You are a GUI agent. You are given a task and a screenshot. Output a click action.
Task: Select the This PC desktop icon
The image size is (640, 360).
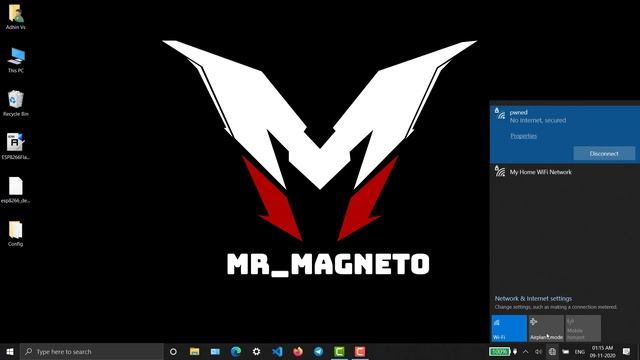pyautogui.click(x=16, y=60)
